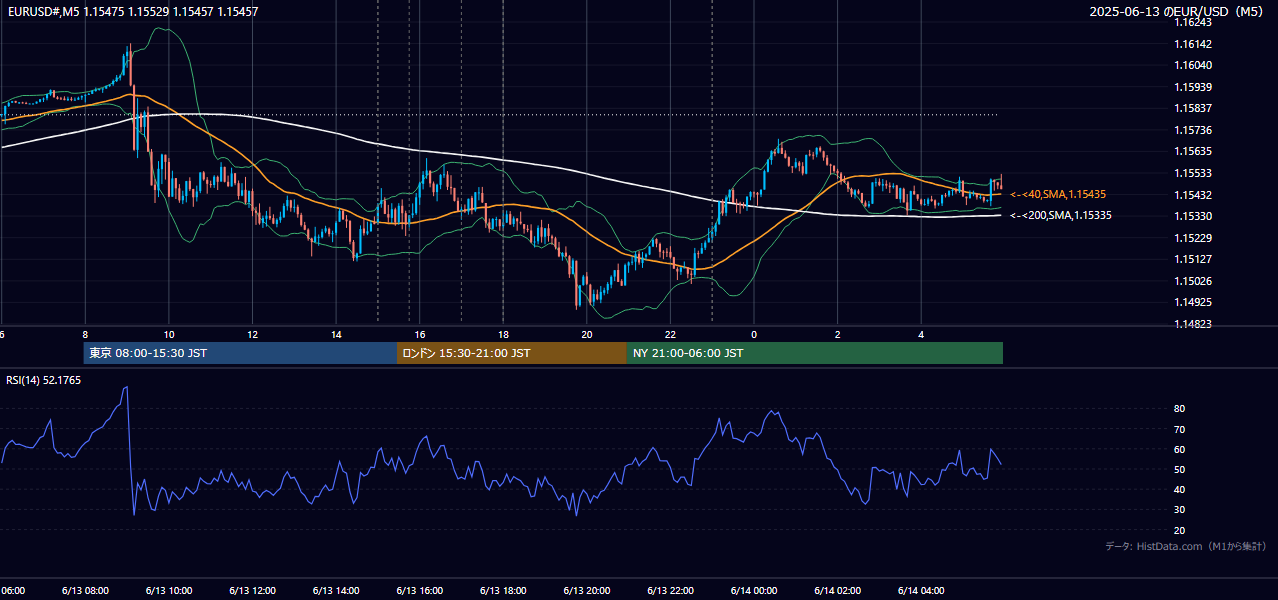The height and width of the screenshot is (600, 1278).
Task: Click price axis value 1.15026
Action: [x=1194, y=281]
